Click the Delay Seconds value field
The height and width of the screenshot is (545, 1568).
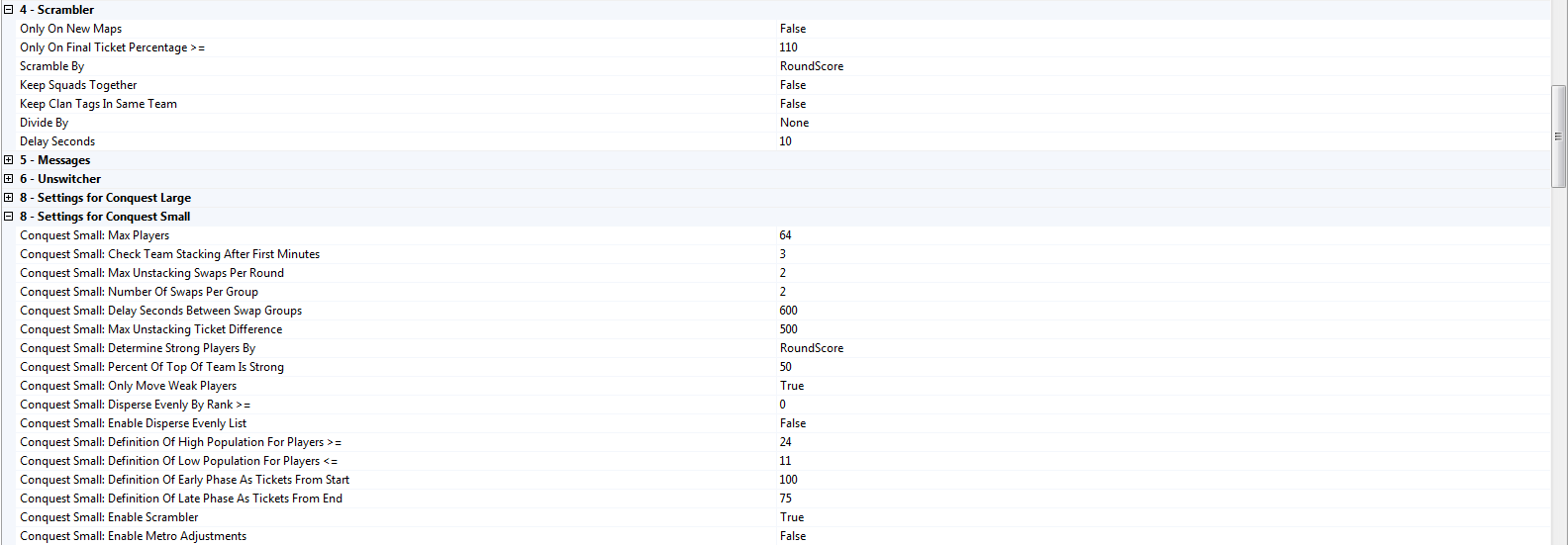(x=786, y=141)
